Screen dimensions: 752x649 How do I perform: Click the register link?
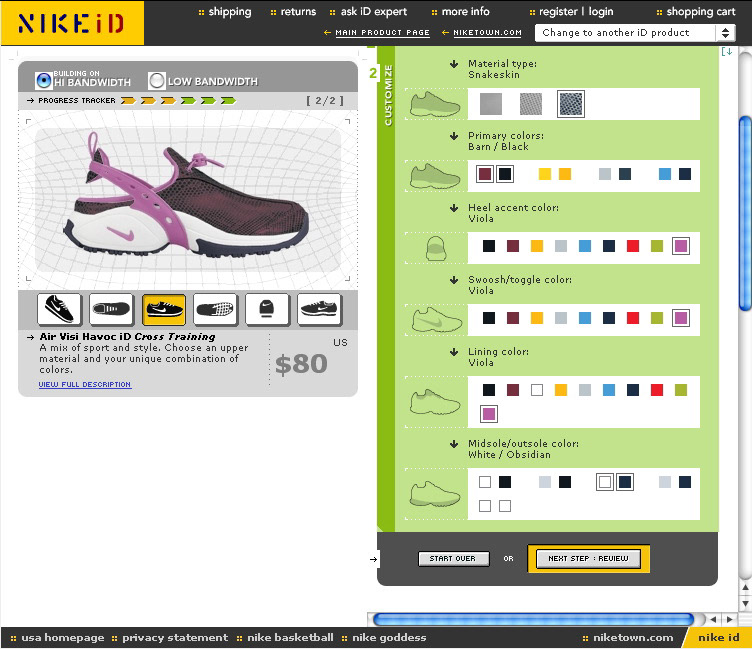pos(558,12)
